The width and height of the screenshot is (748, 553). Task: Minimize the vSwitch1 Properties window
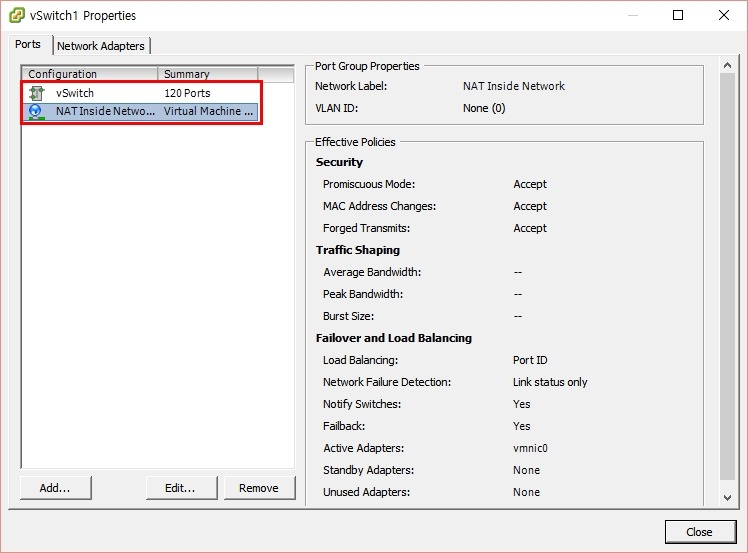pos(633,15)
